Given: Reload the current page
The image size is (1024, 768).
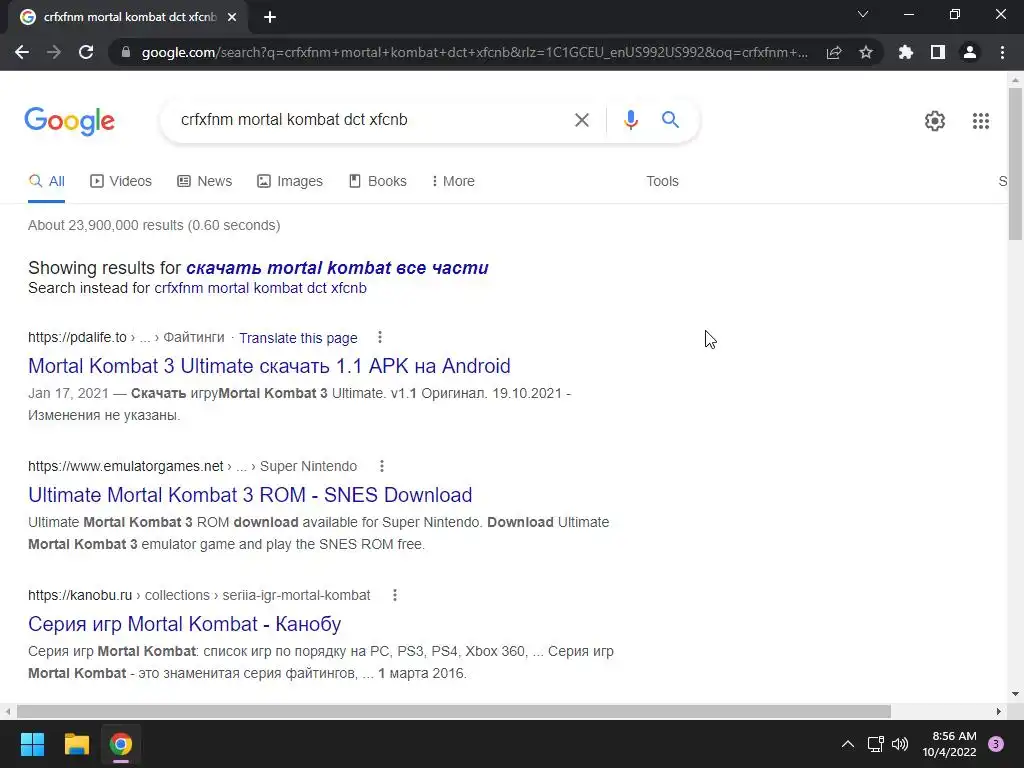Looking at the screenshot, I should [x=86, y=52].
